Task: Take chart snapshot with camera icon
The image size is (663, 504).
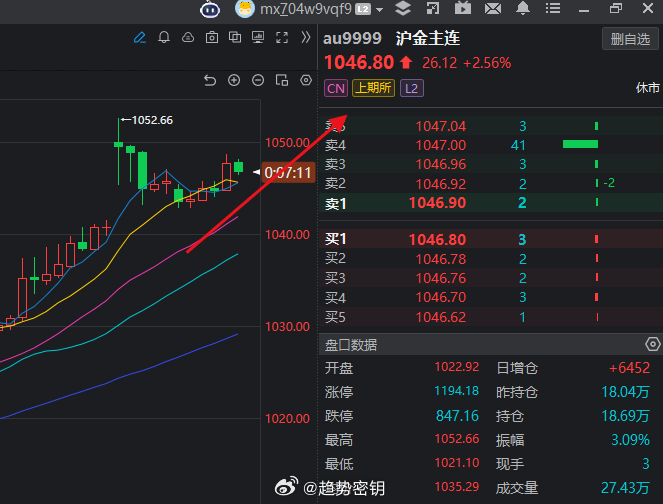Action: click(x=212, y=38)
